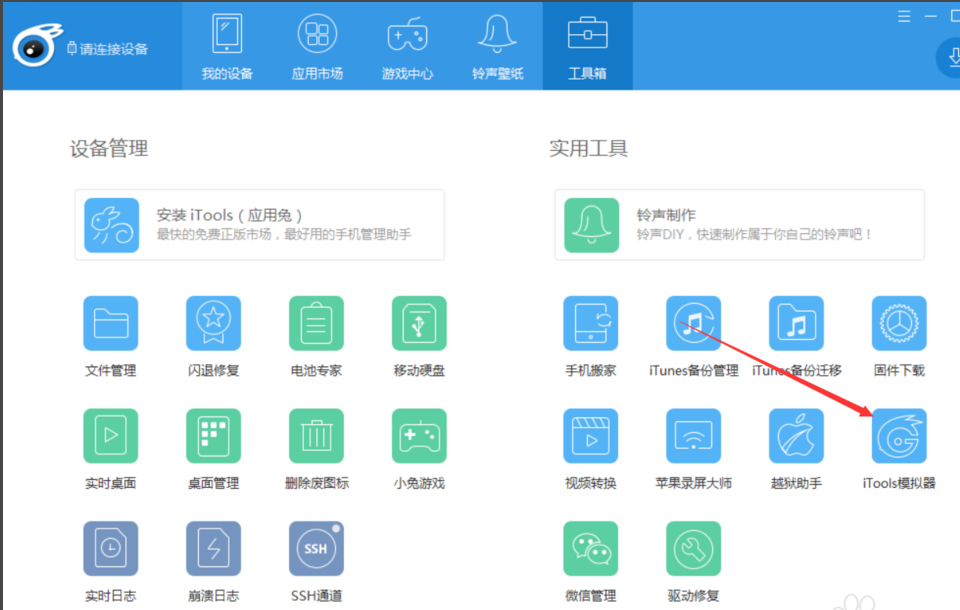Open 视频转换 video converter
The height and width of the screenshot is (610, 960).
click(590, 436)
